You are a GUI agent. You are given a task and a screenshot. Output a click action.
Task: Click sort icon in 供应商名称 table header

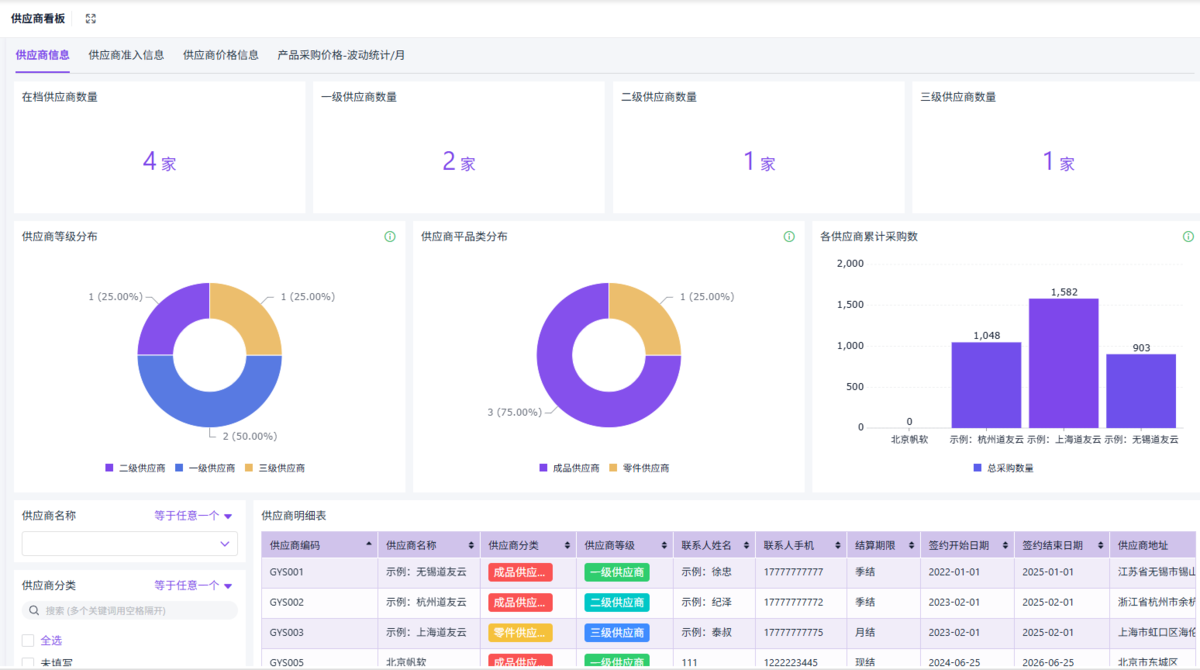(x=471, y=546)
